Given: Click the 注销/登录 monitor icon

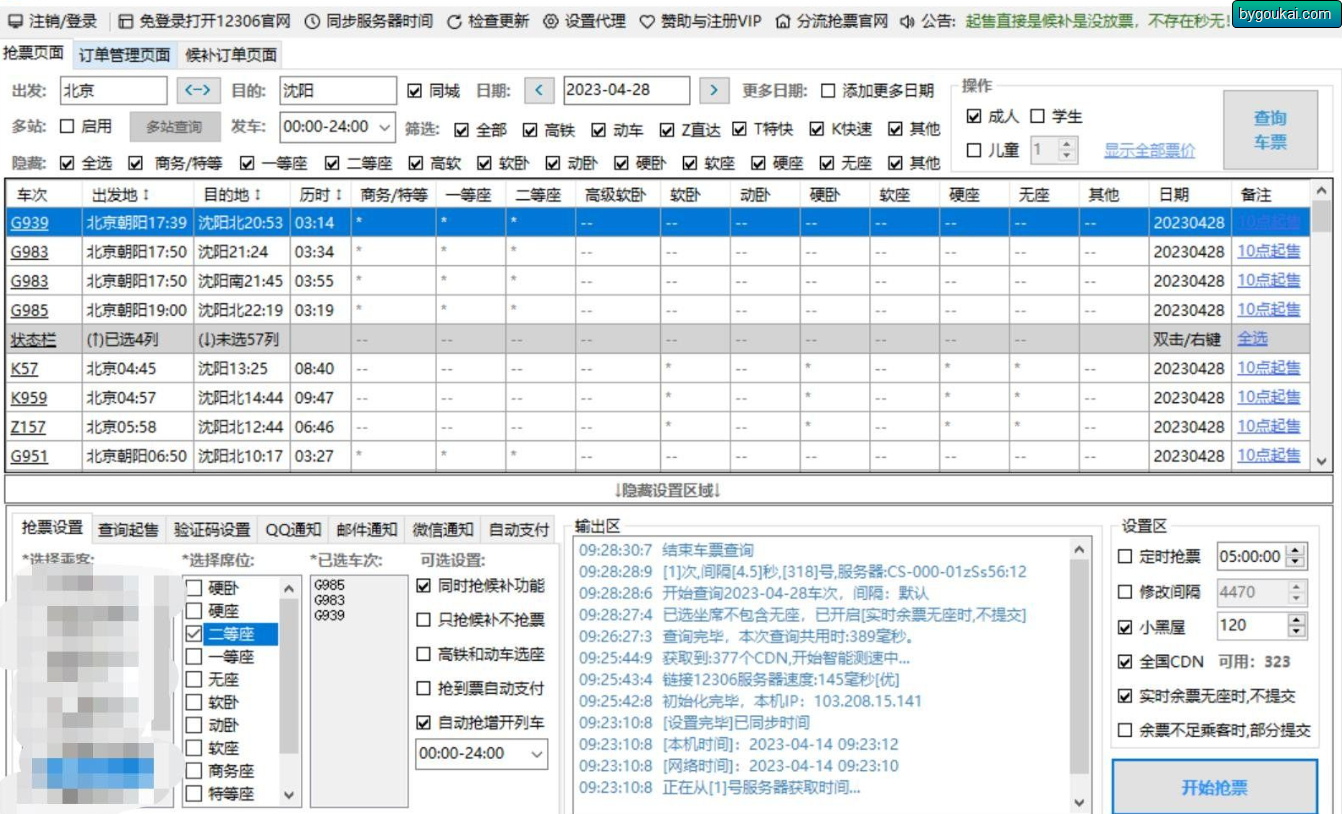Looking at the screenshot, I should [15, 21].
